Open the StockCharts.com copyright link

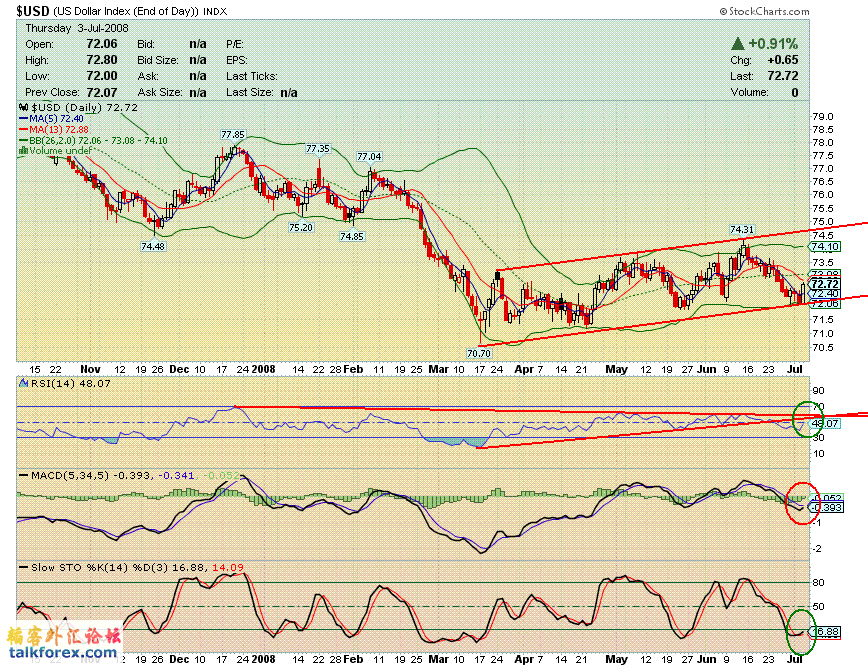click(x=764, y=11)
